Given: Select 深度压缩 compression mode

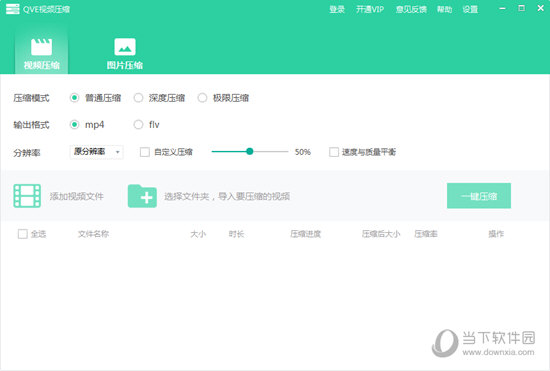Looking at the screenshot, I should (139, 98).
